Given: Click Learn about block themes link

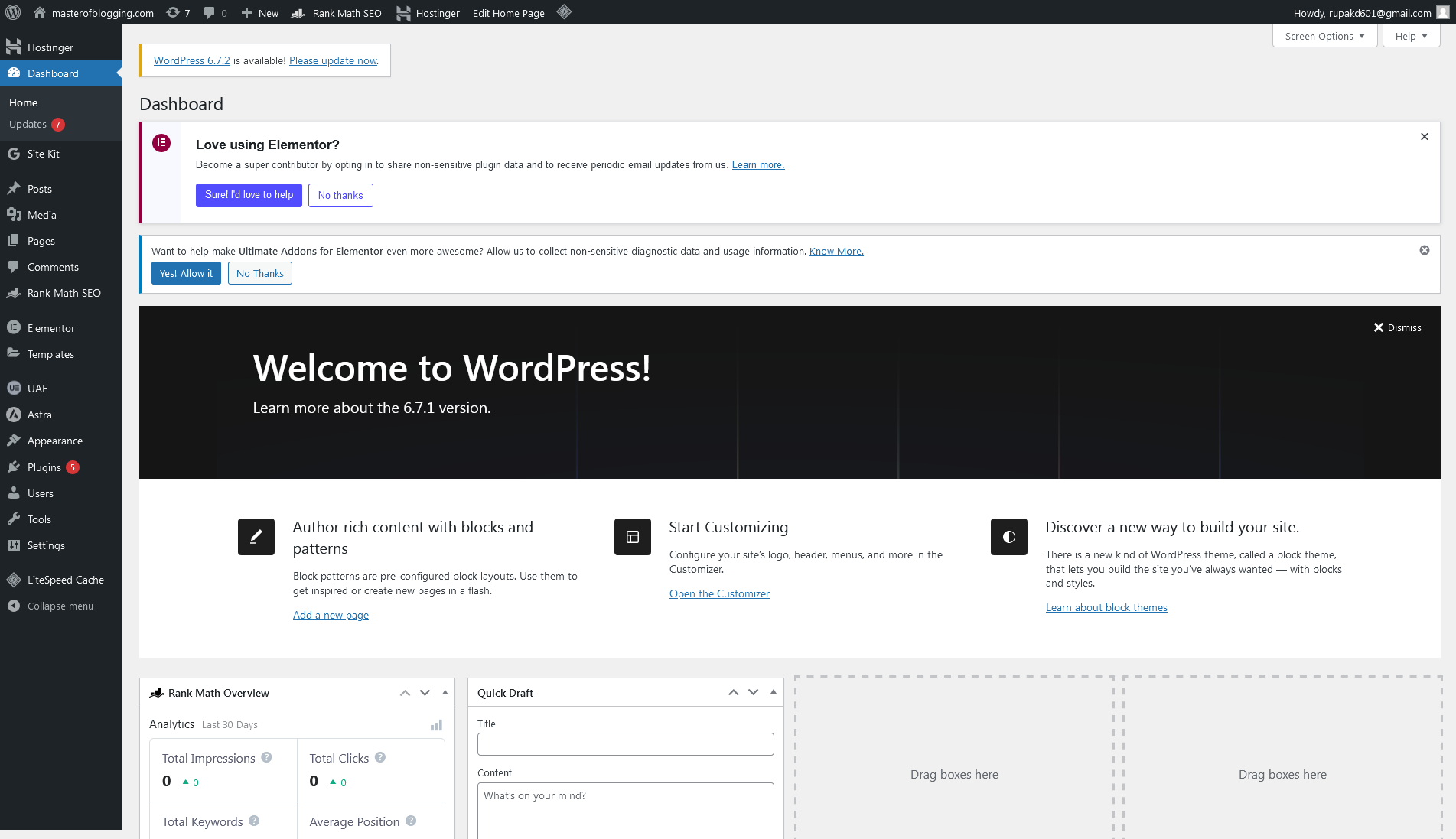Looking at the screenshot, I should [1106, 607].
